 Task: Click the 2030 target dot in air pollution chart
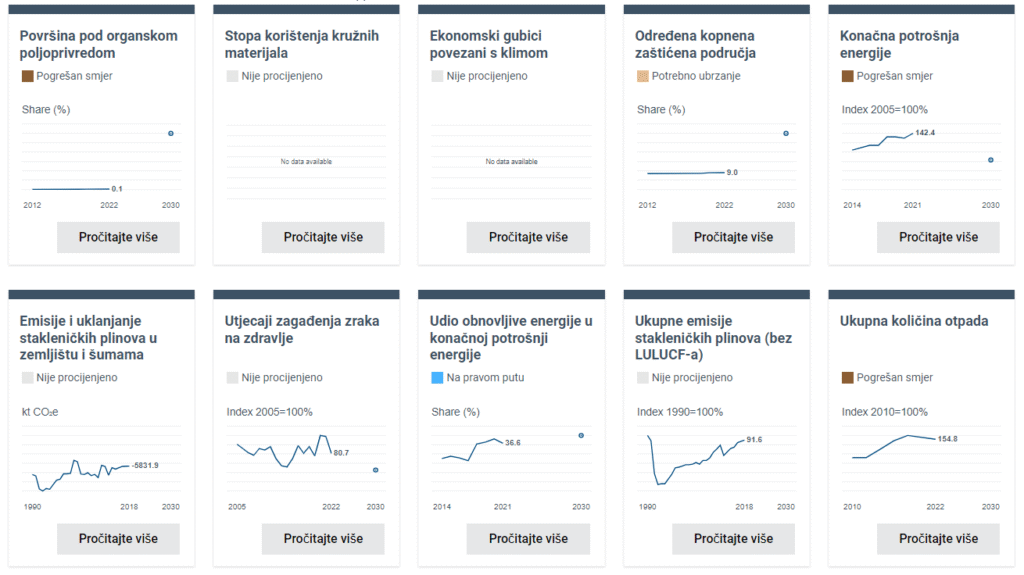376,469
